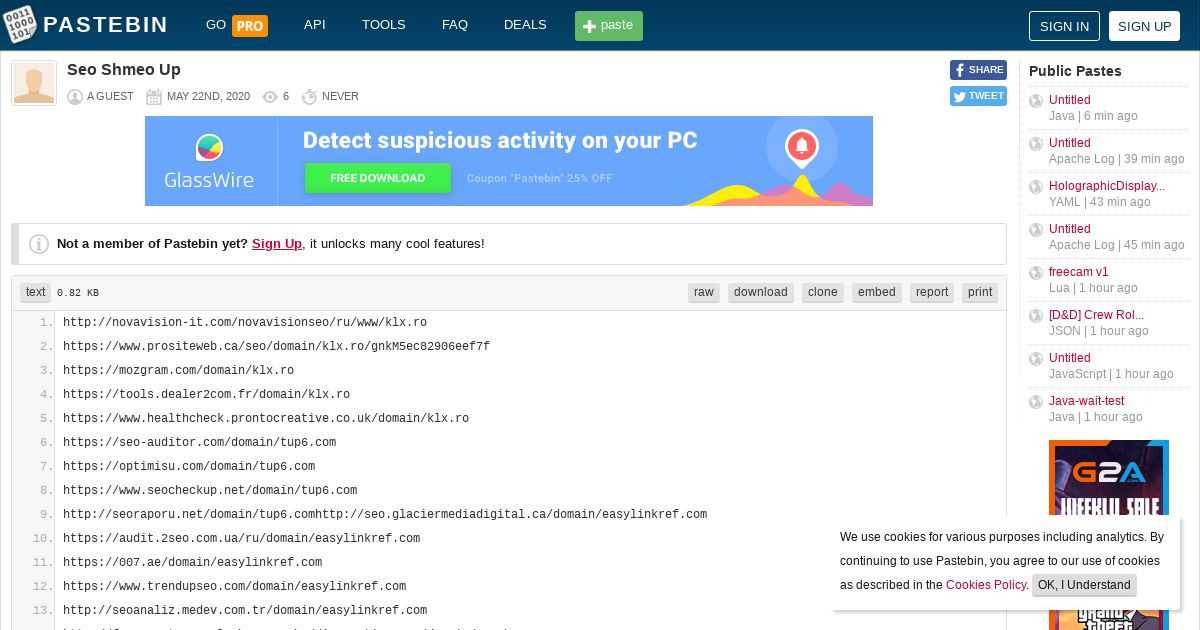Click the Sign Up link in member notice
The width and height of the screenshot is (1200, 630).
click(277, 244)
